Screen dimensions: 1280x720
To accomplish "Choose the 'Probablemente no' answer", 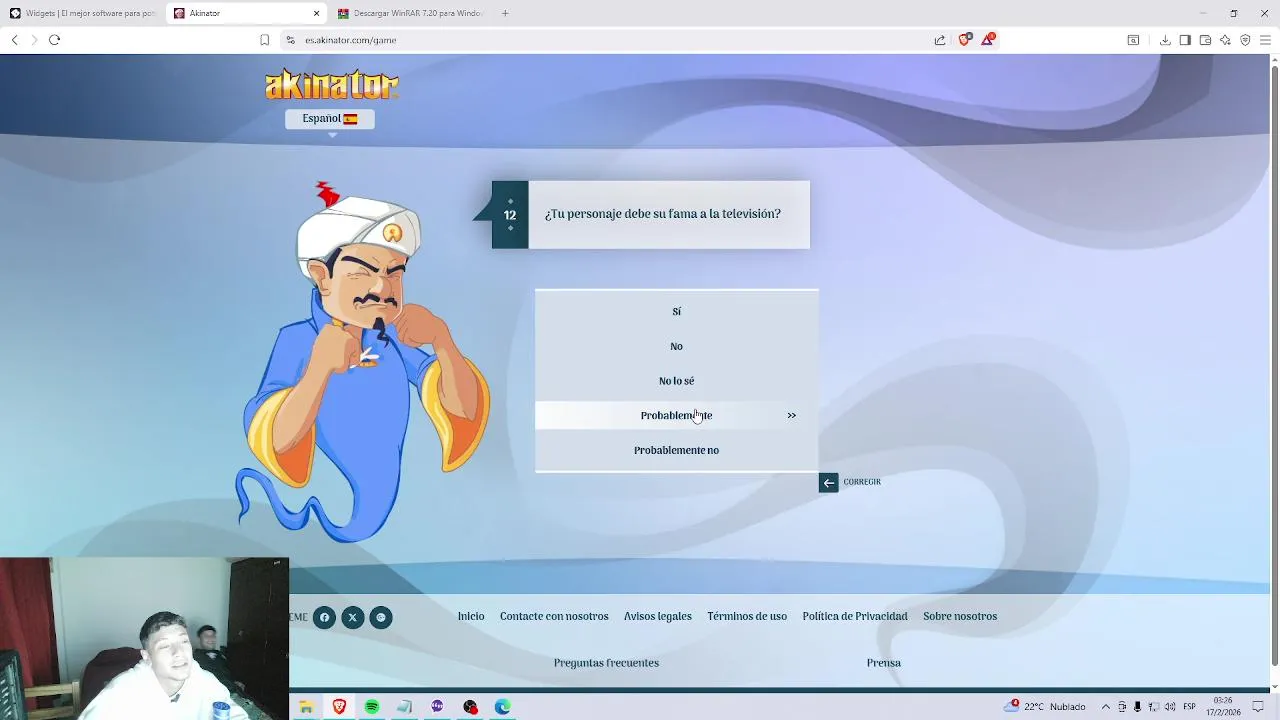I will click(x=676, y=450).
